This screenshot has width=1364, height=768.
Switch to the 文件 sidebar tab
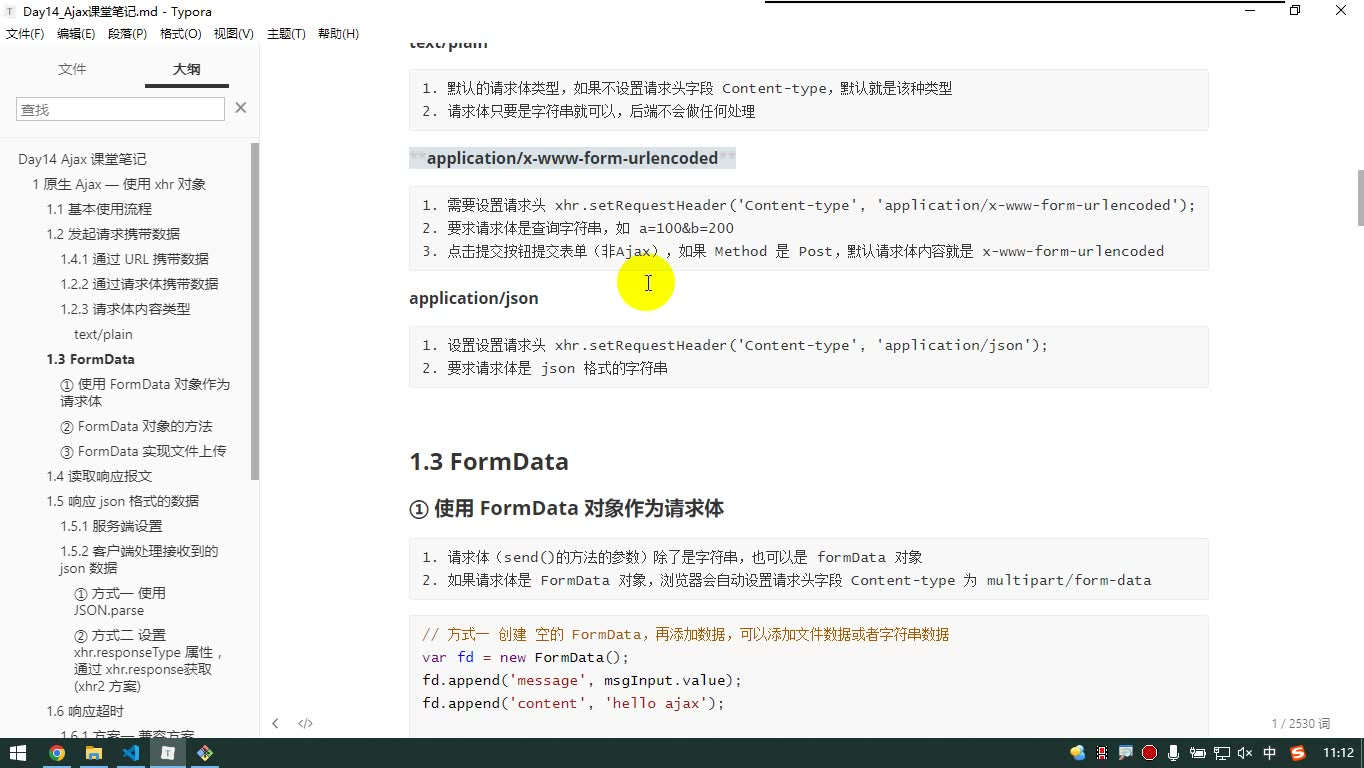pyautogui.click(x=72, y=69)
